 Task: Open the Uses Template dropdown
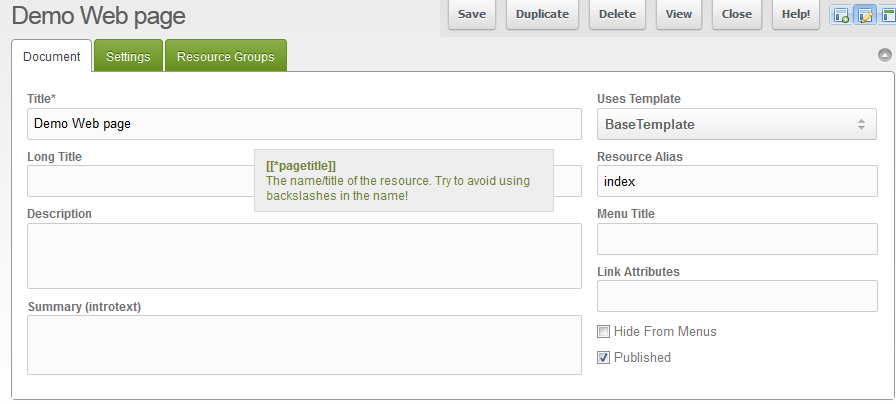[x=737, y=124]
